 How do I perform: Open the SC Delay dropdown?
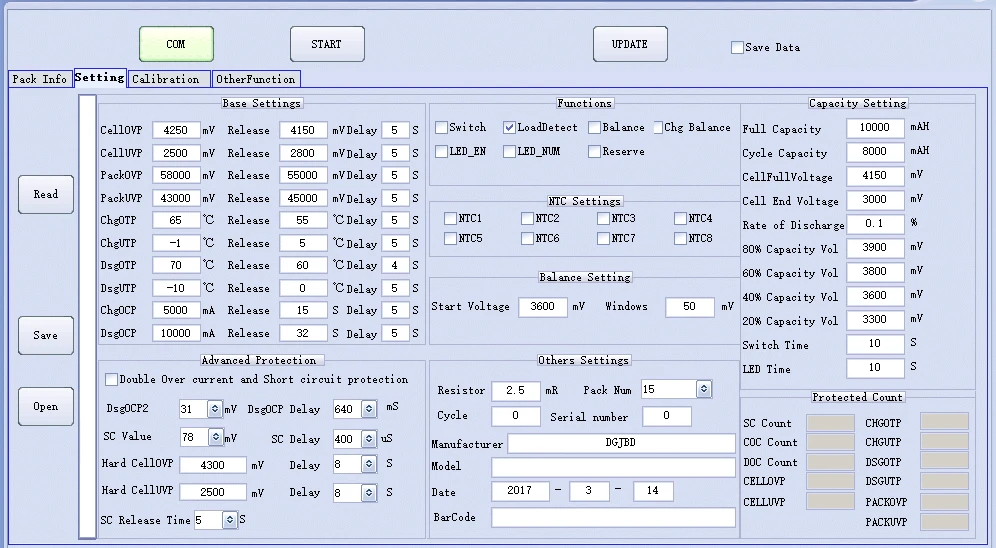(x=370, y=439)
